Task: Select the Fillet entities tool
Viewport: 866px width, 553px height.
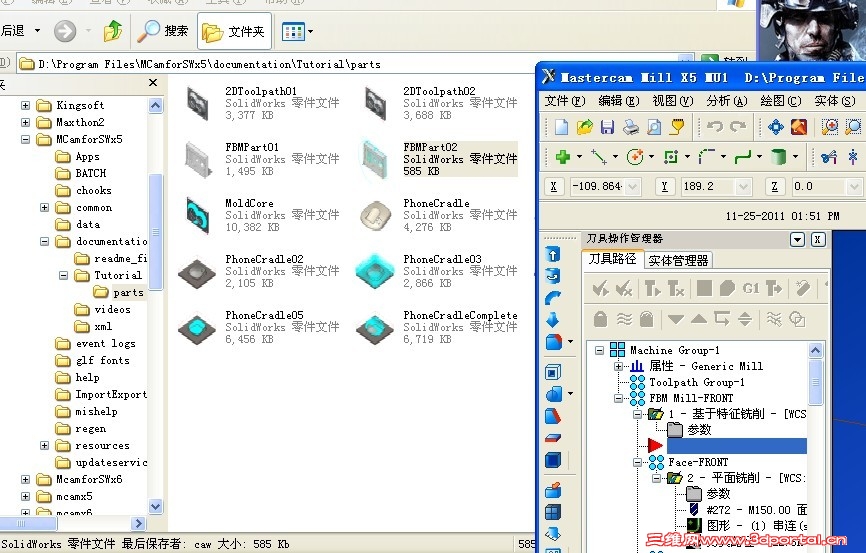Action: point(707,157)
